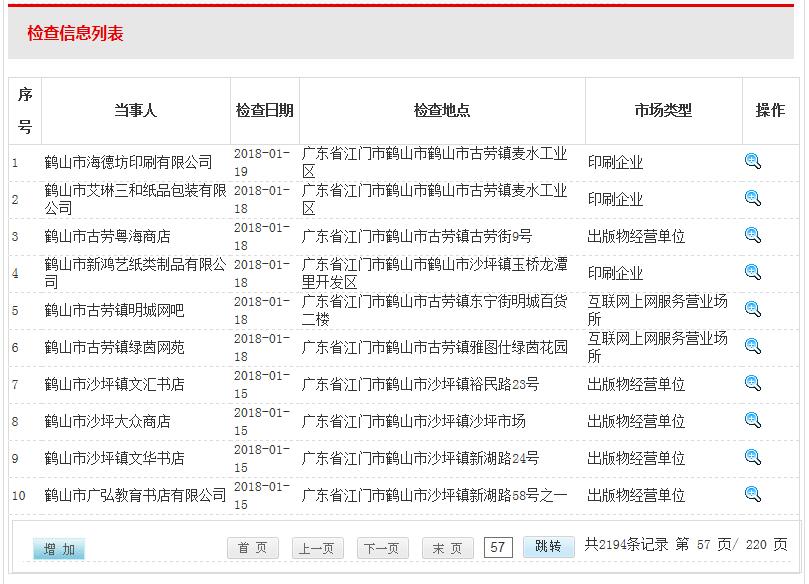View 鹤山市沙坪镇文汇书店 details via magnifier icon

753,383
